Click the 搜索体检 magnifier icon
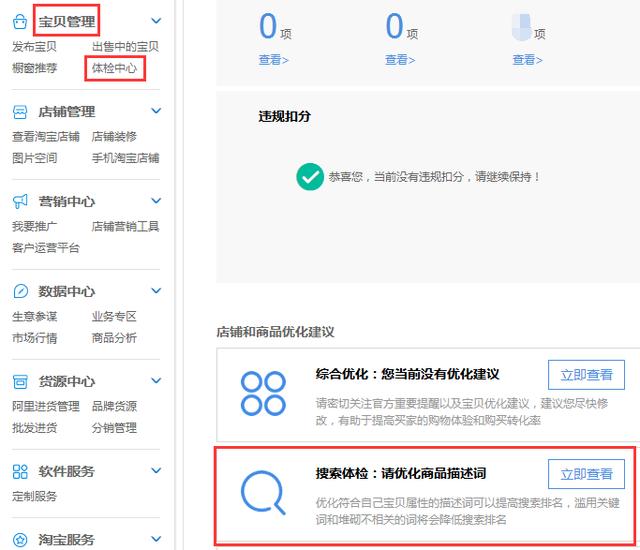Screen dimensions: 640x550 pyautogui.click(x=263, y=492)
